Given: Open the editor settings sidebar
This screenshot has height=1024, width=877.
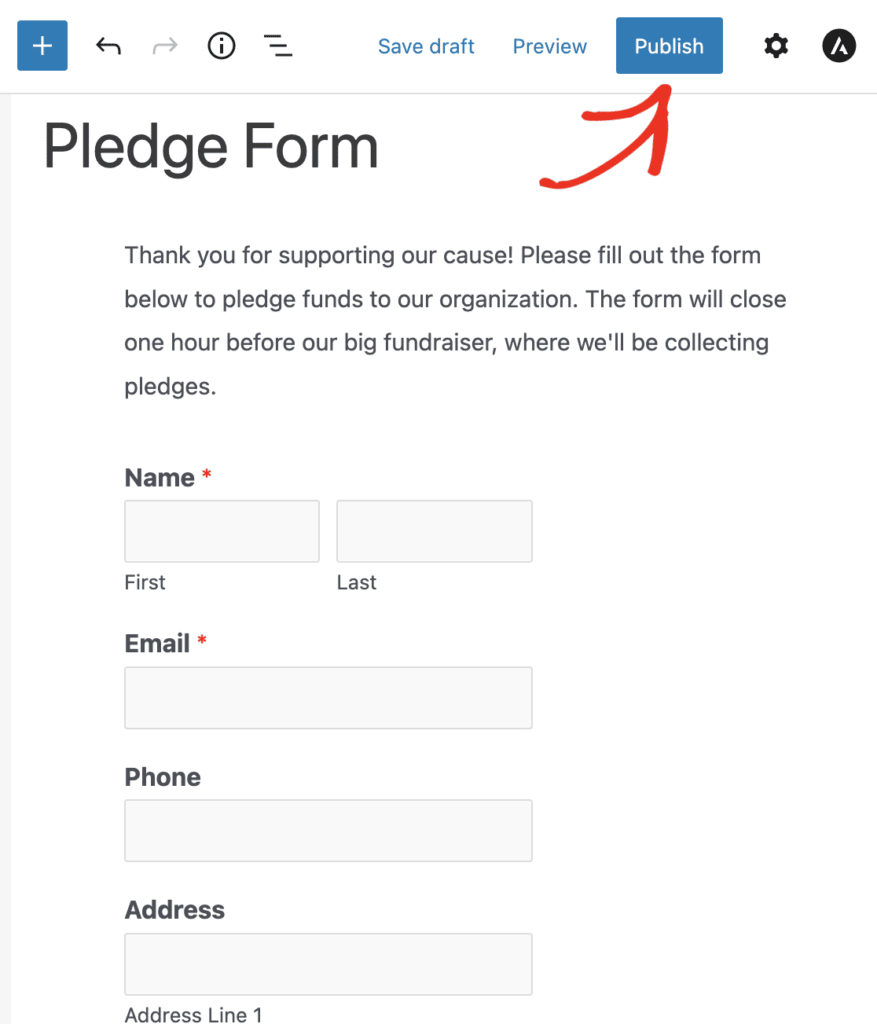Looking at the screenshot, I should pos(775,45).
